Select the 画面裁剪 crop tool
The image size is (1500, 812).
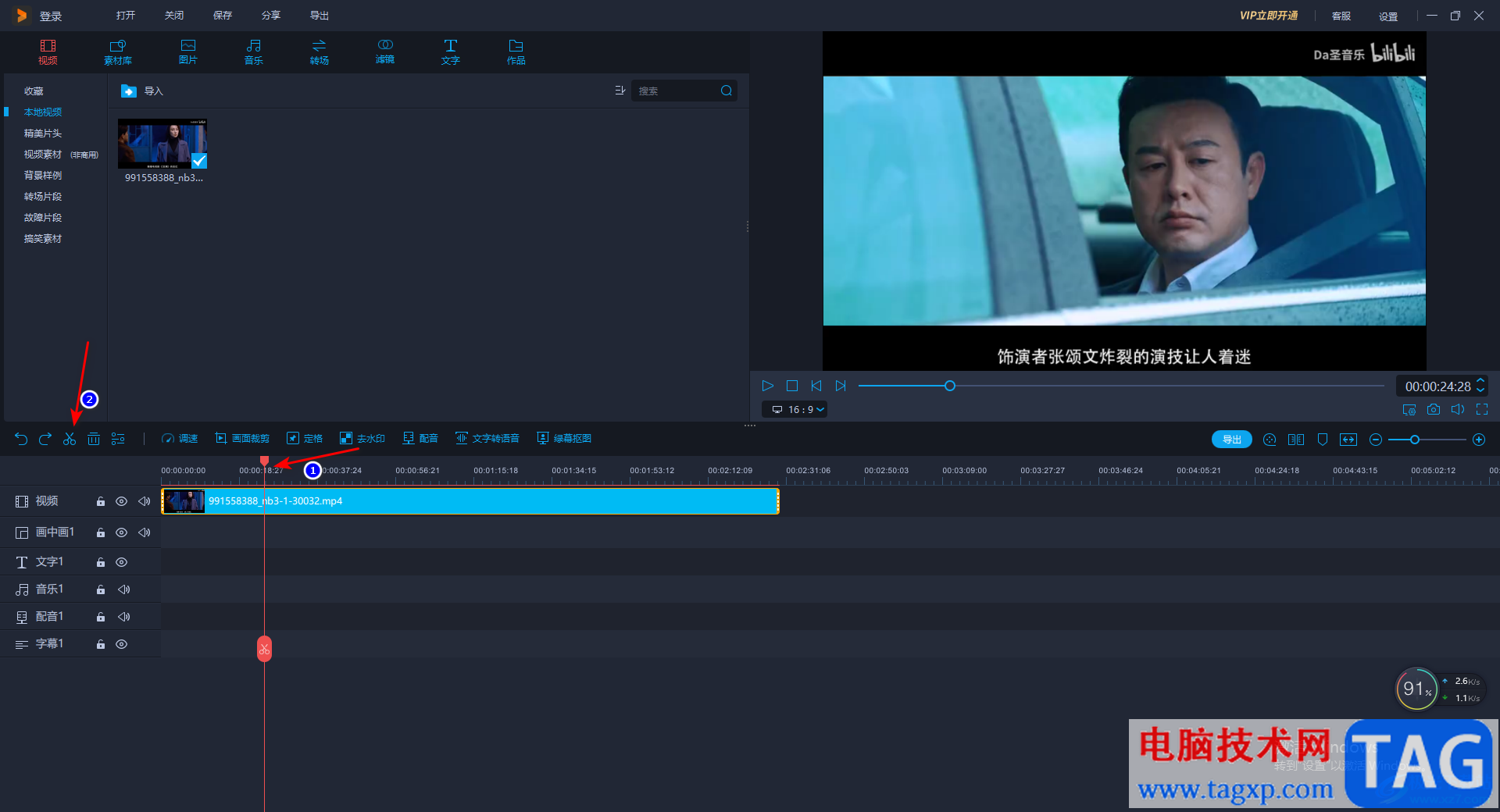click(242, 439)
